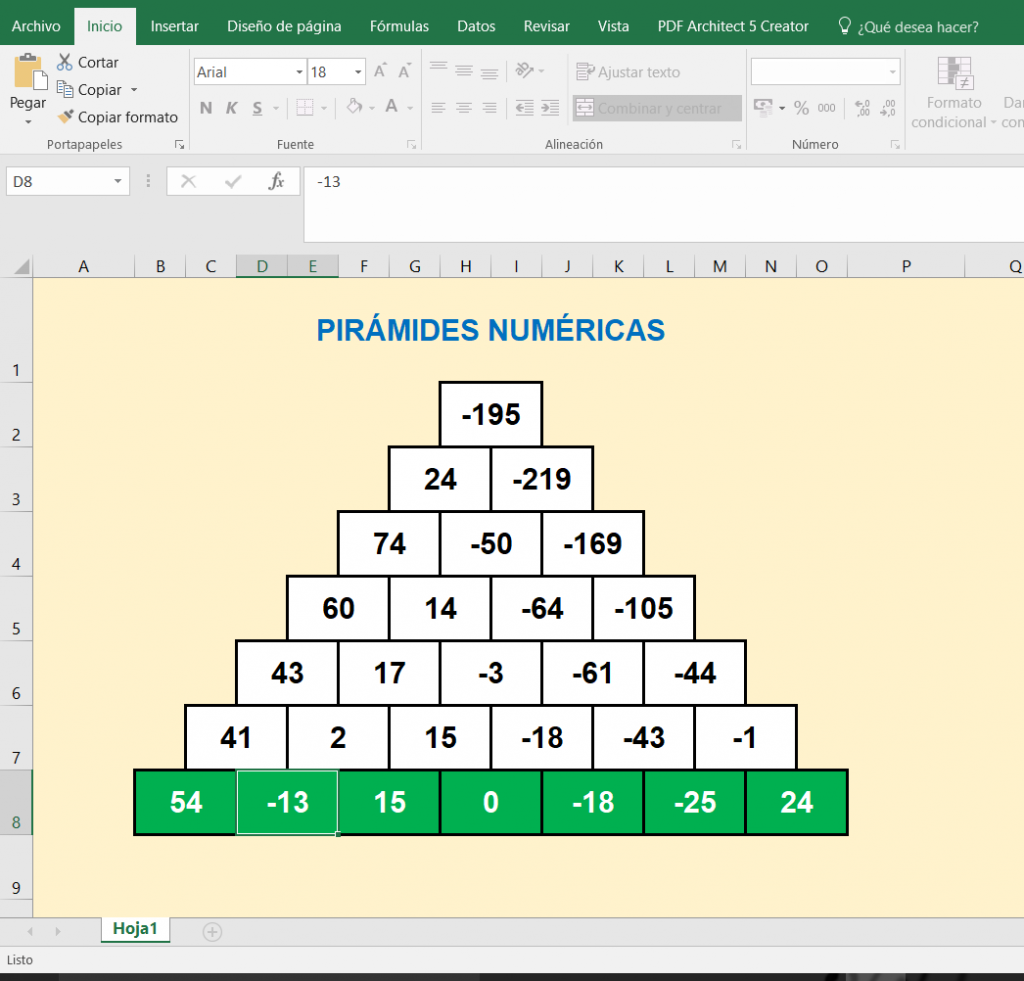Switch to the Fórmulas ribbon tab
Viewport: 1024px width, 981px height.
[x=399, y=26]
